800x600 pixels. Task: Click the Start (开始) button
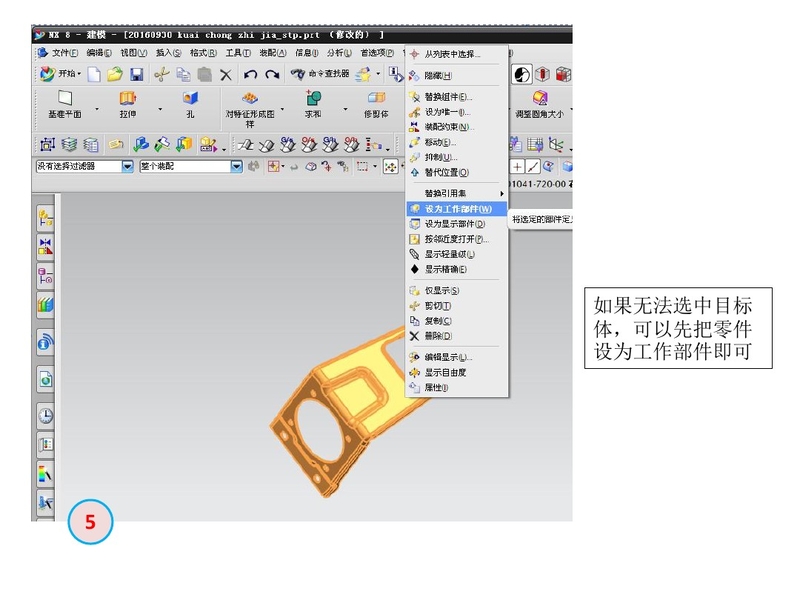click(x=60, y=74)
